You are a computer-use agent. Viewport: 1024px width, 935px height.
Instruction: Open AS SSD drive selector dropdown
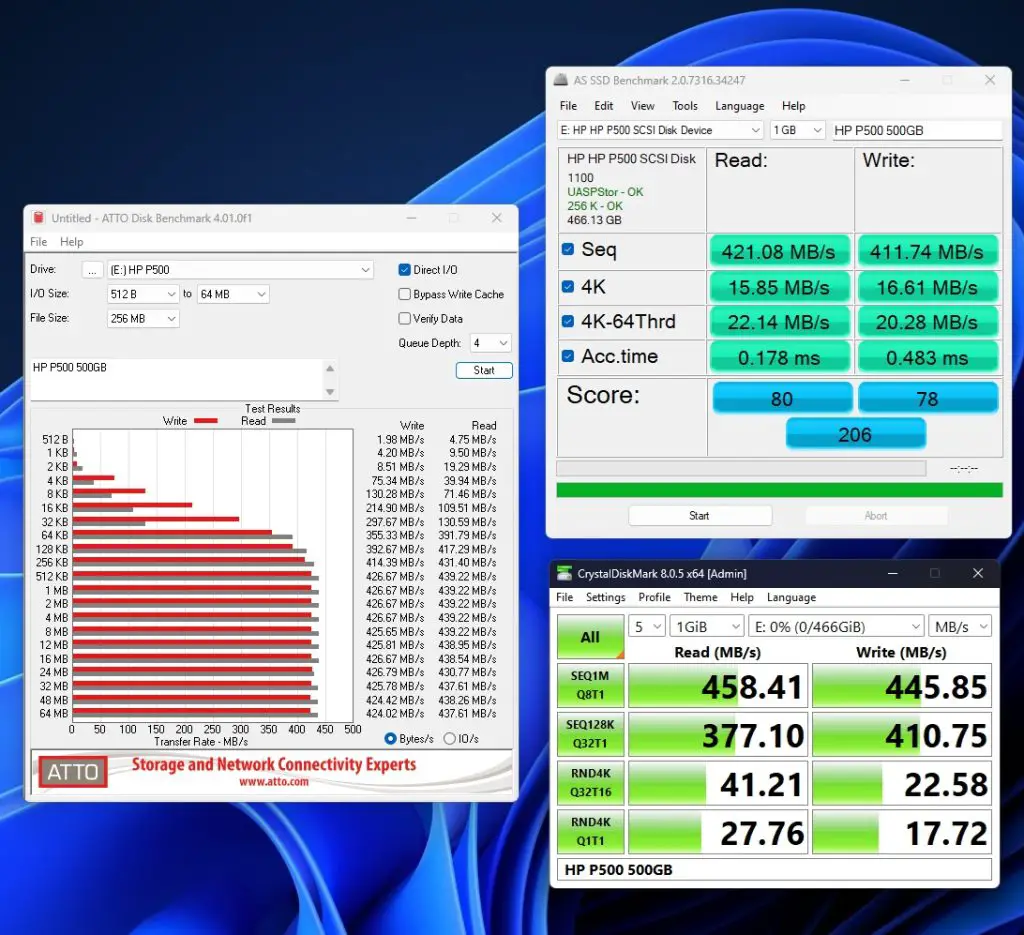pyautogui.click(x=660, y=130)
